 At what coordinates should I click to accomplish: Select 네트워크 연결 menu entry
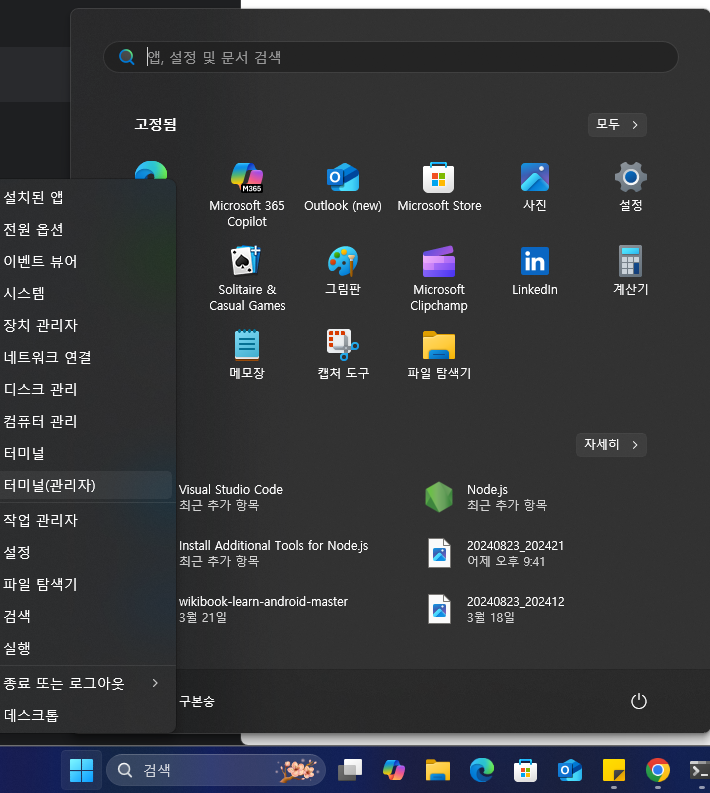pos(86,358)
